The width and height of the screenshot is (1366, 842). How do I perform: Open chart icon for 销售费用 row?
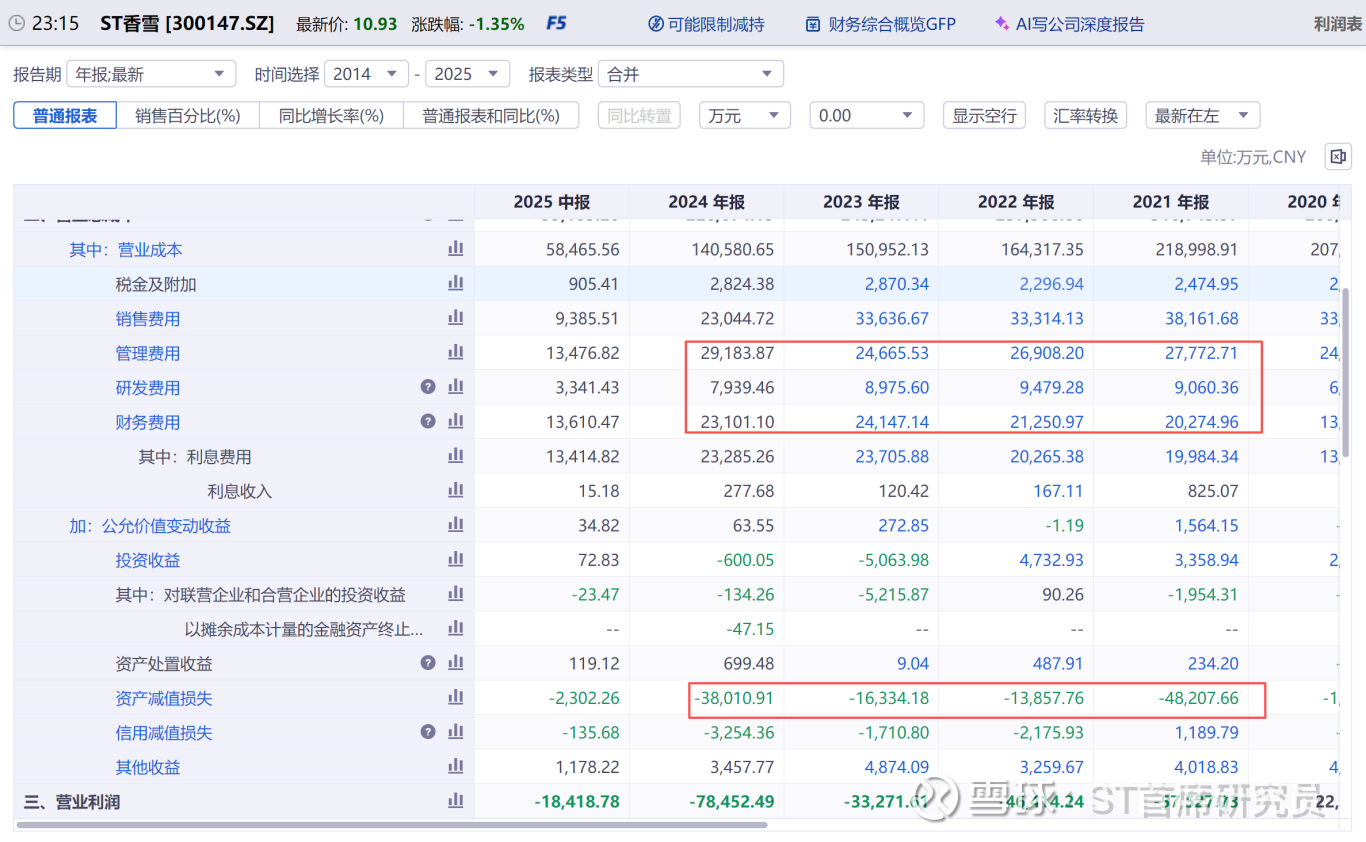[456, 318]
